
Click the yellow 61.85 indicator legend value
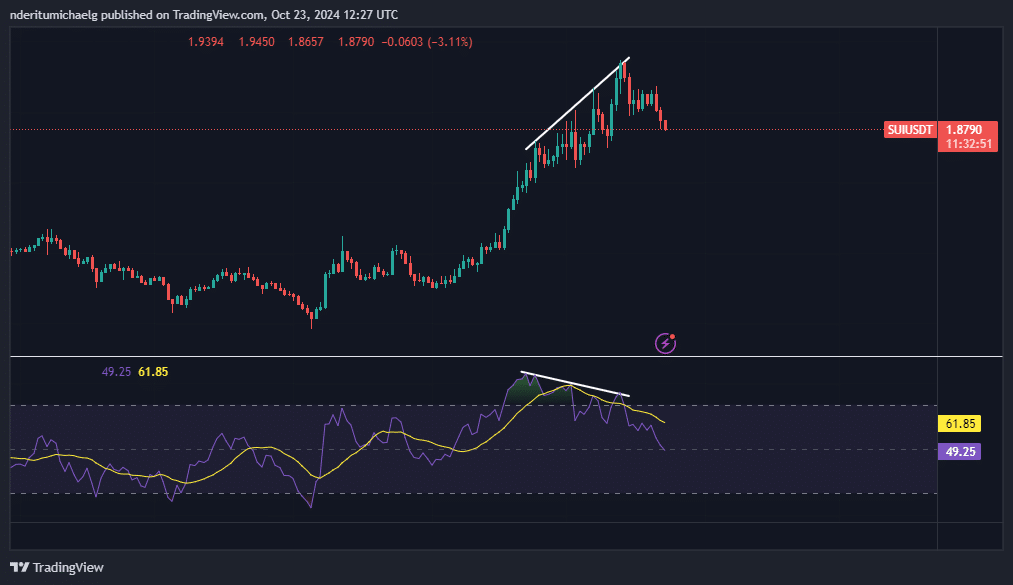(153, 372)
